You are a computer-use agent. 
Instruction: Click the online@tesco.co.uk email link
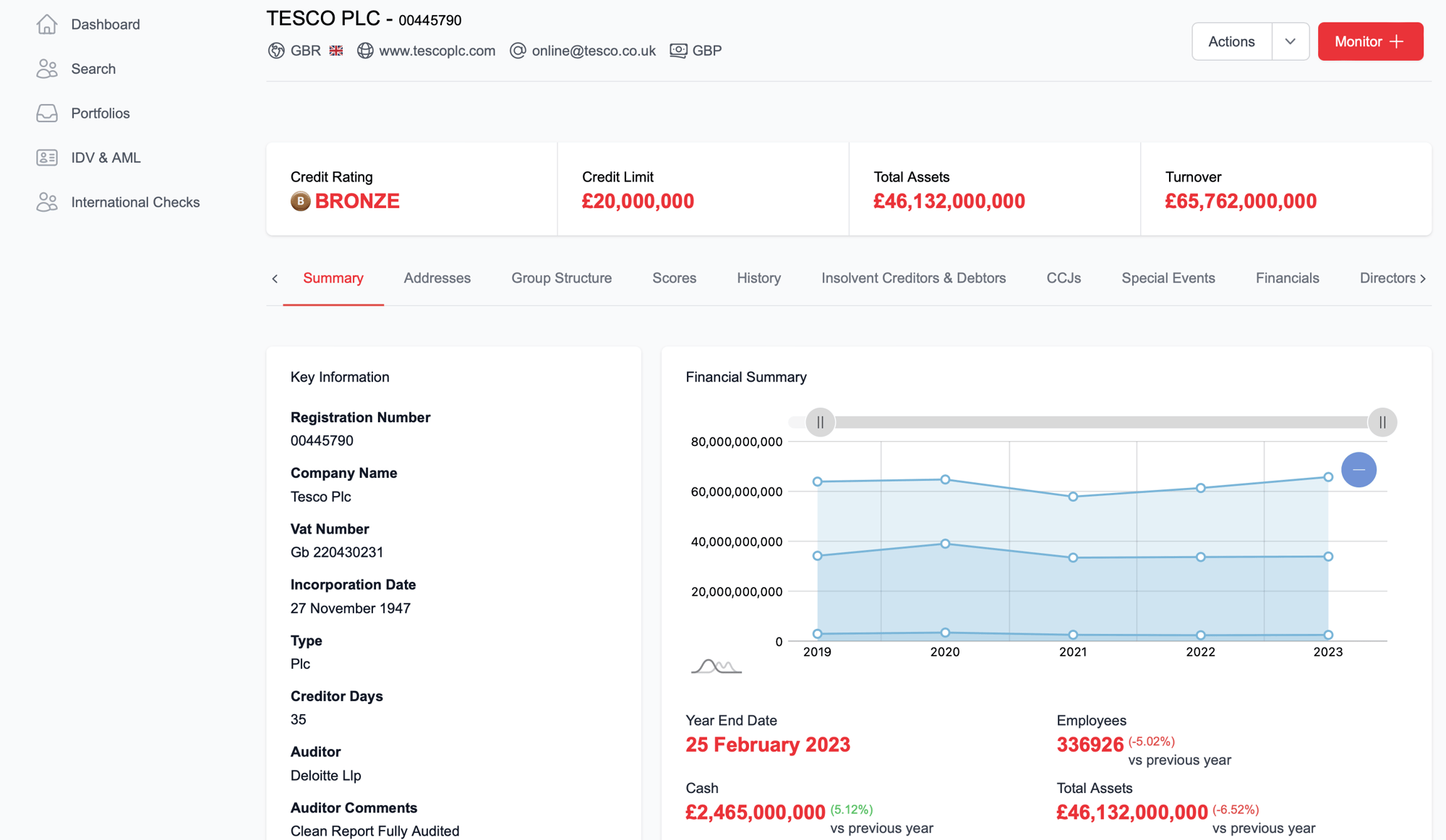click(594, 51)
